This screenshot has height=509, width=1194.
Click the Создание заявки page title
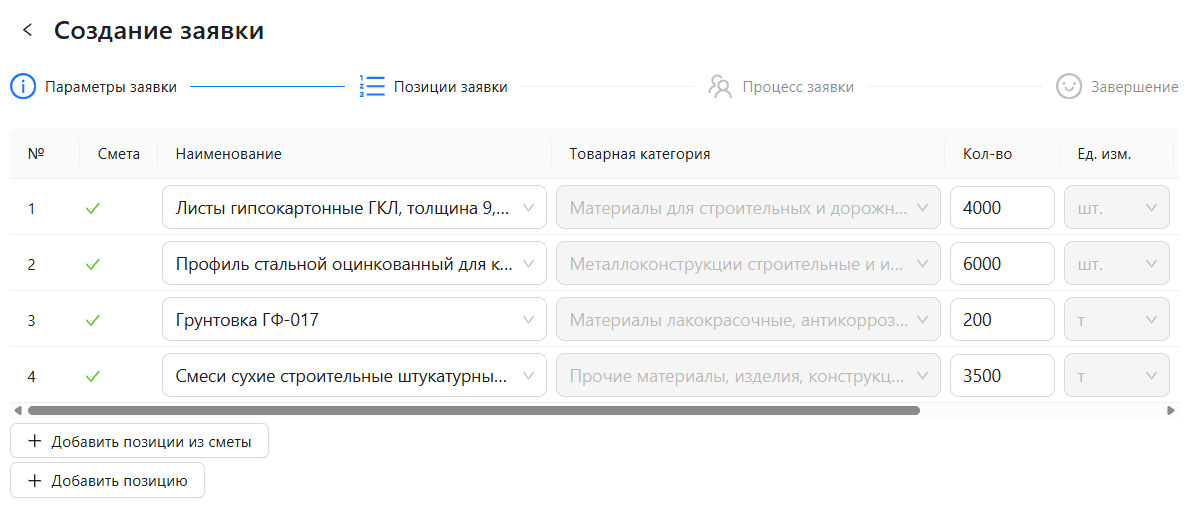coord(159,30)
